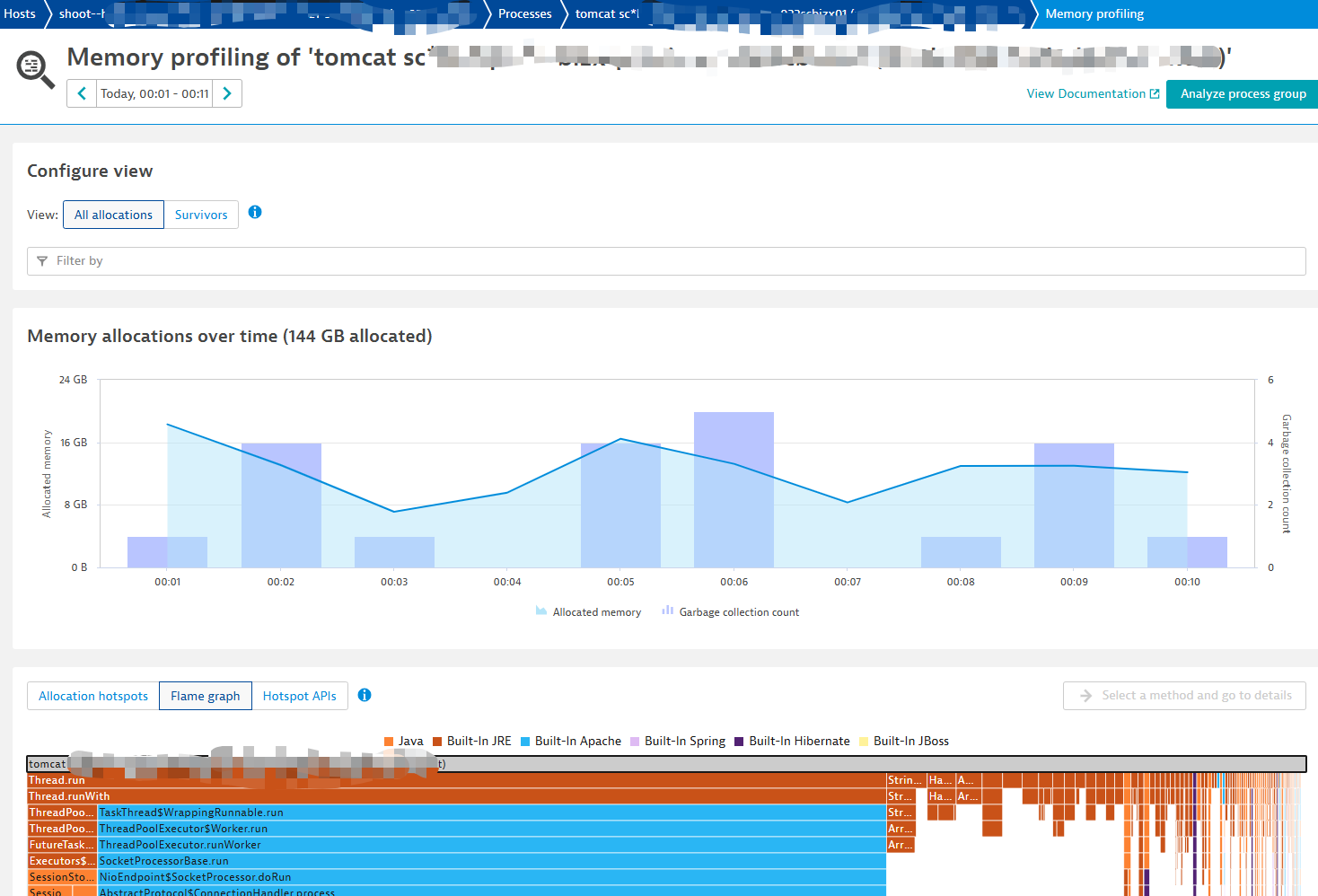
Task: Switch to the Allocation hotspots tab
Action: [92, 695]
